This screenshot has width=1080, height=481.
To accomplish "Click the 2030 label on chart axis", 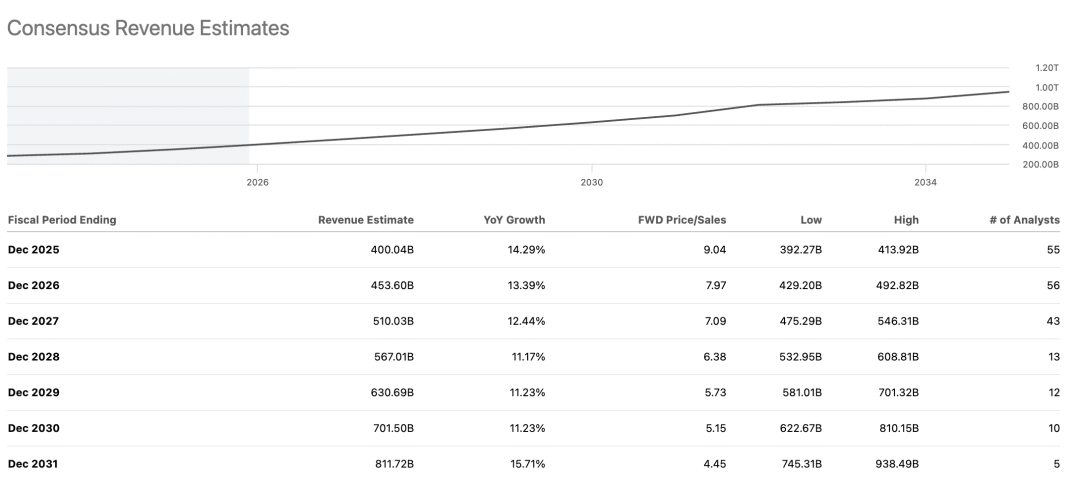I will pyautogui.click(x=591, y=183).
